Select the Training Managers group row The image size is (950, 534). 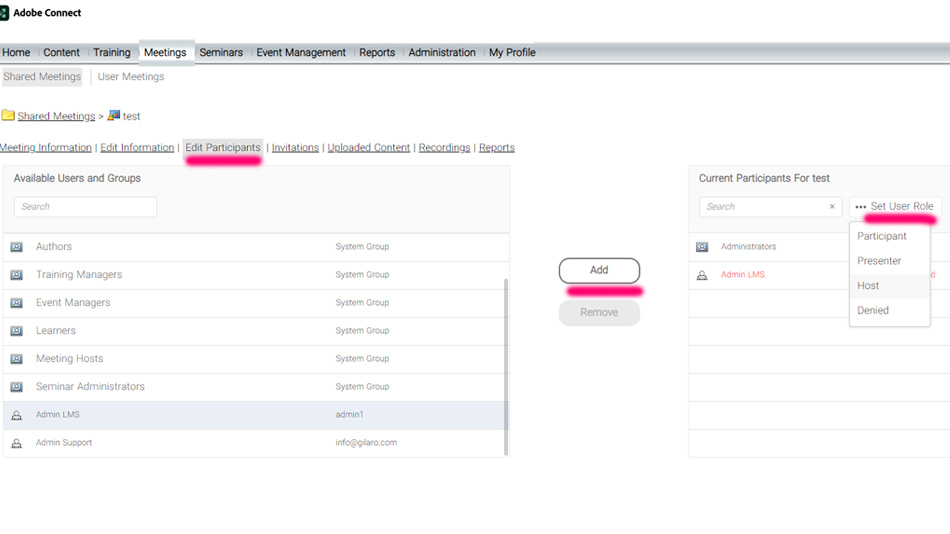pos(253,275)
